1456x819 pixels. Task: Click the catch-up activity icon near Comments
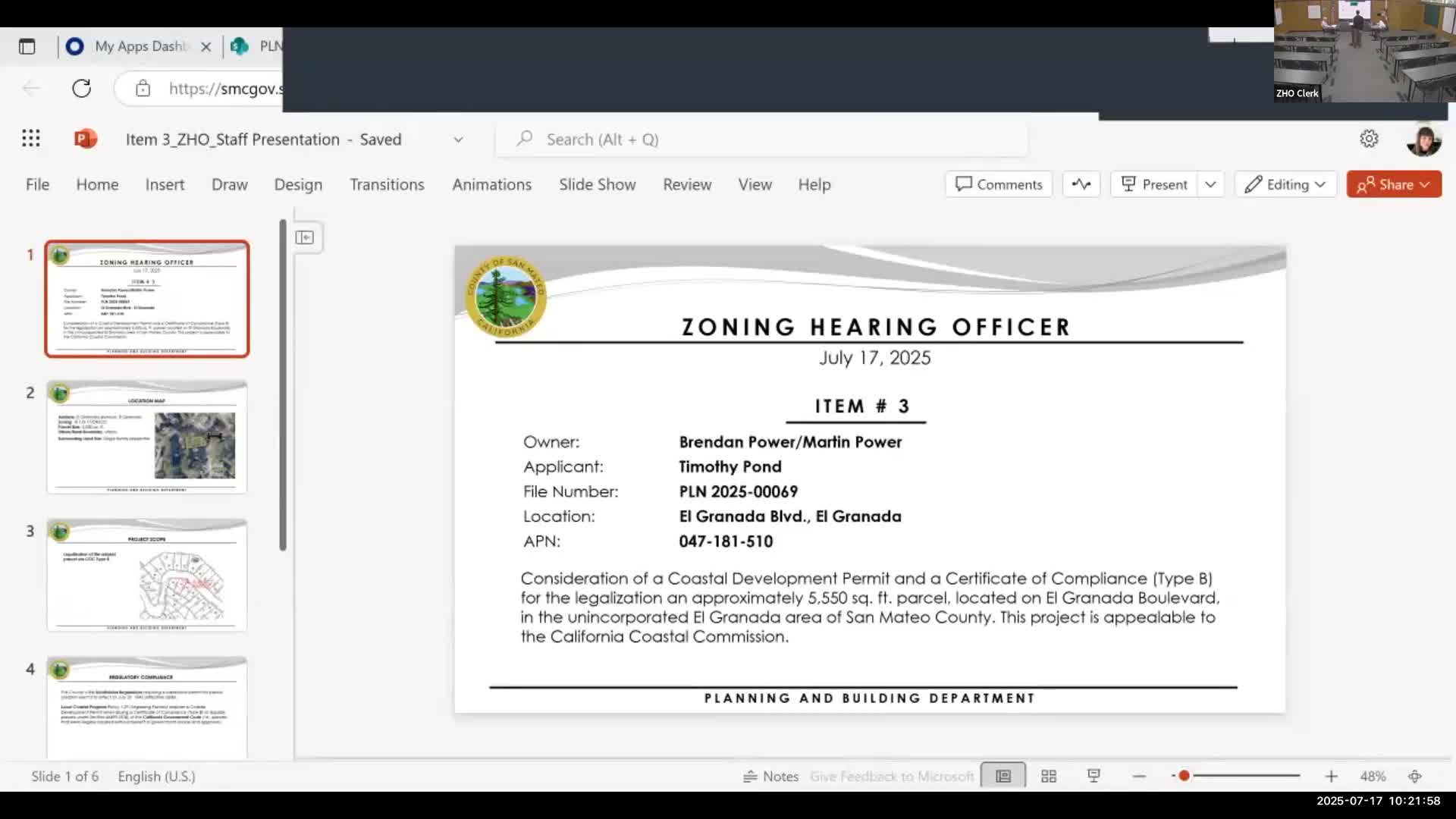[x=1081, y=184]
